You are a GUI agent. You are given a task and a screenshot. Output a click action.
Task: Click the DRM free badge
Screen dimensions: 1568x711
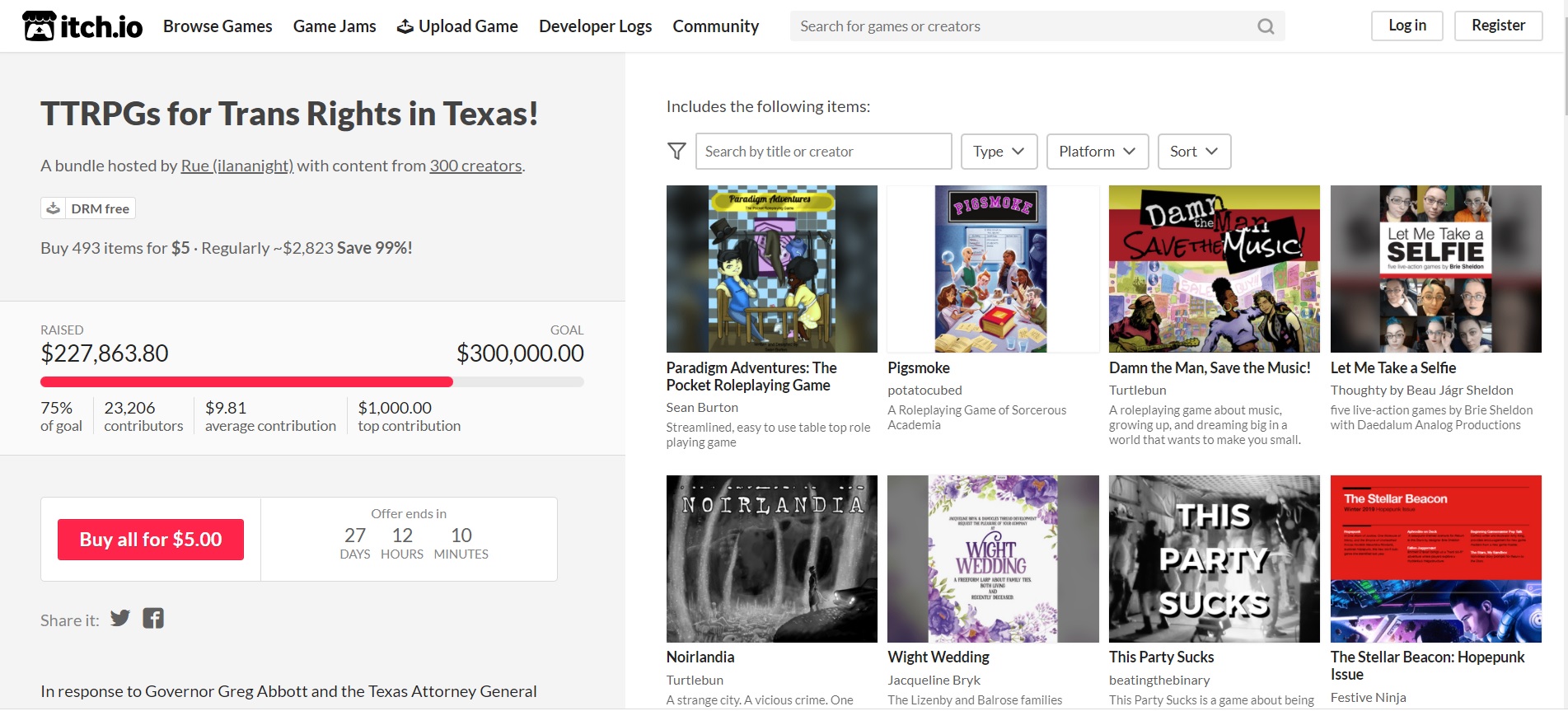(x=88, y=208)
